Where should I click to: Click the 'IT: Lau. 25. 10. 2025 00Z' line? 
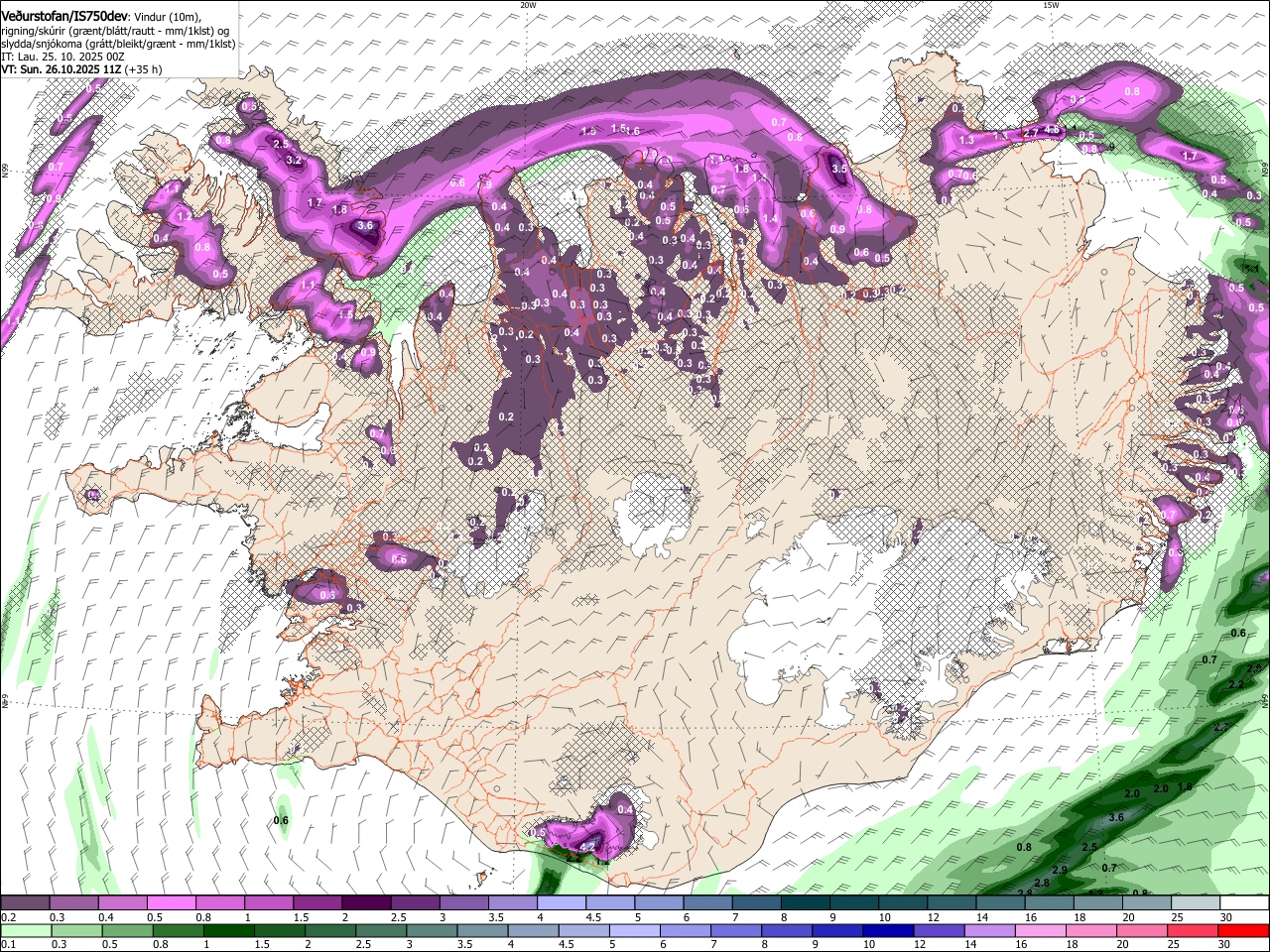click(63, 57)
